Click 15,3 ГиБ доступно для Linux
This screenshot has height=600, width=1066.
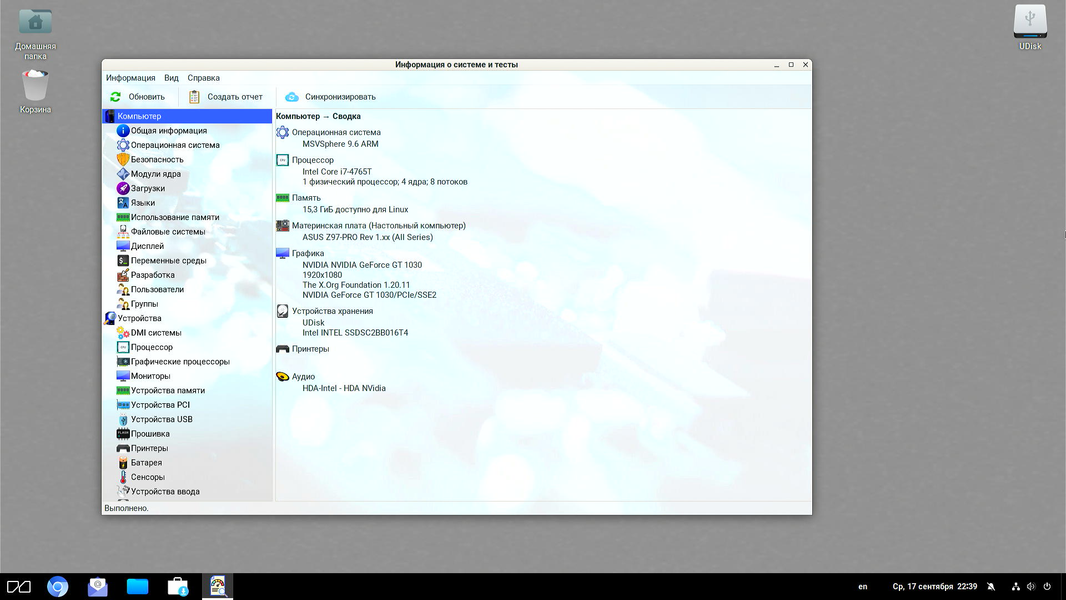click(356, 210)
